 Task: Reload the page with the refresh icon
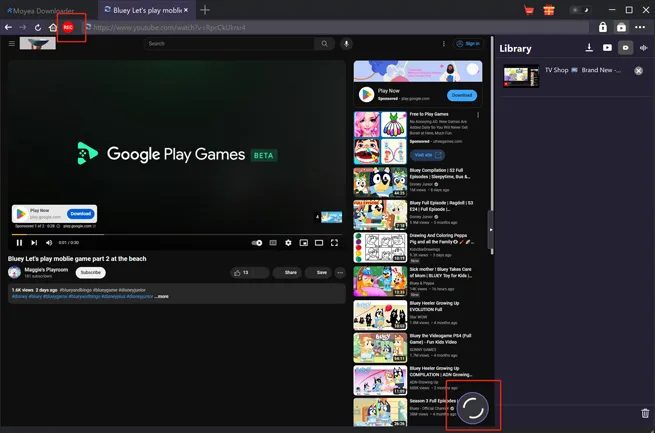pos(38,27)
